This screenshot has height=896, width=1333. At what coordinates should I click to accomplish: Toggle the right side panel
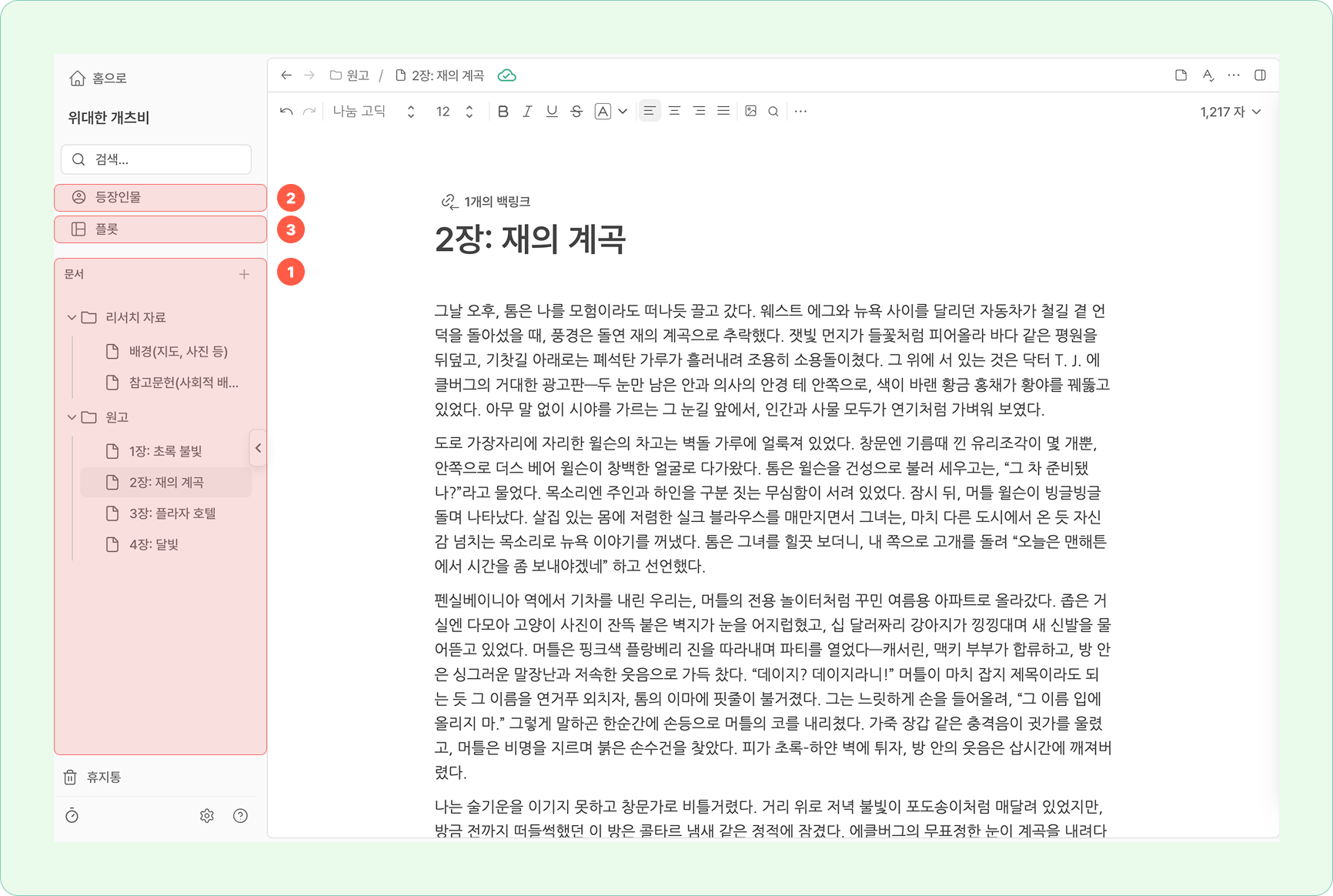pyautogui.click(x=1260, y=75)
